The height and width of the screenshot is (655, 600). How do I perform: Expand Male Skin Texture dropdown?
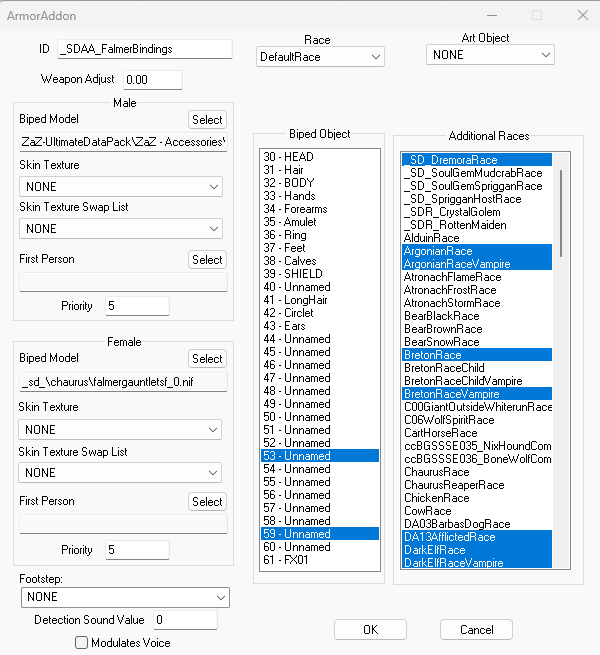tap(121, 186)
